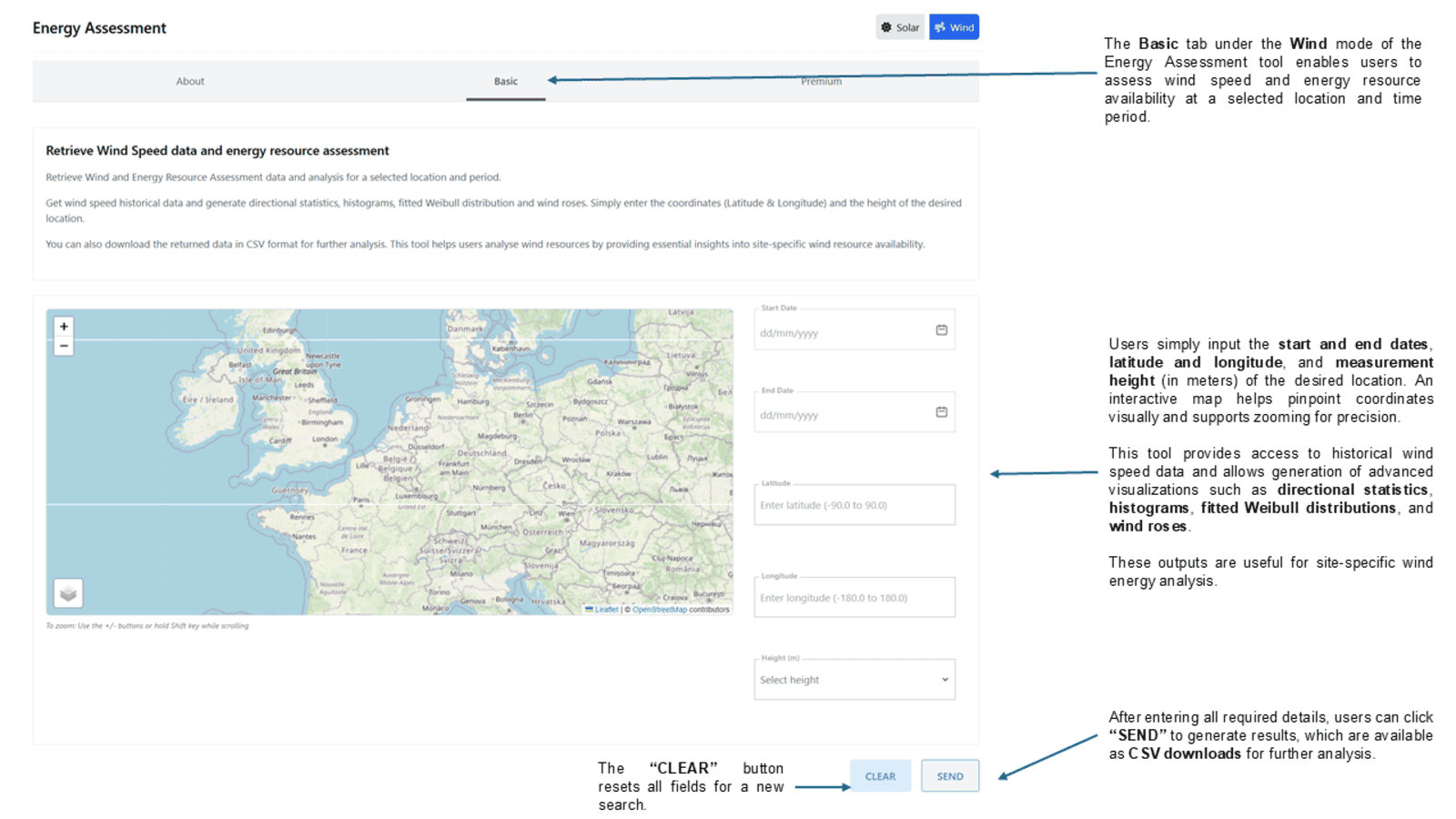Select the Wind mode button

954,27
